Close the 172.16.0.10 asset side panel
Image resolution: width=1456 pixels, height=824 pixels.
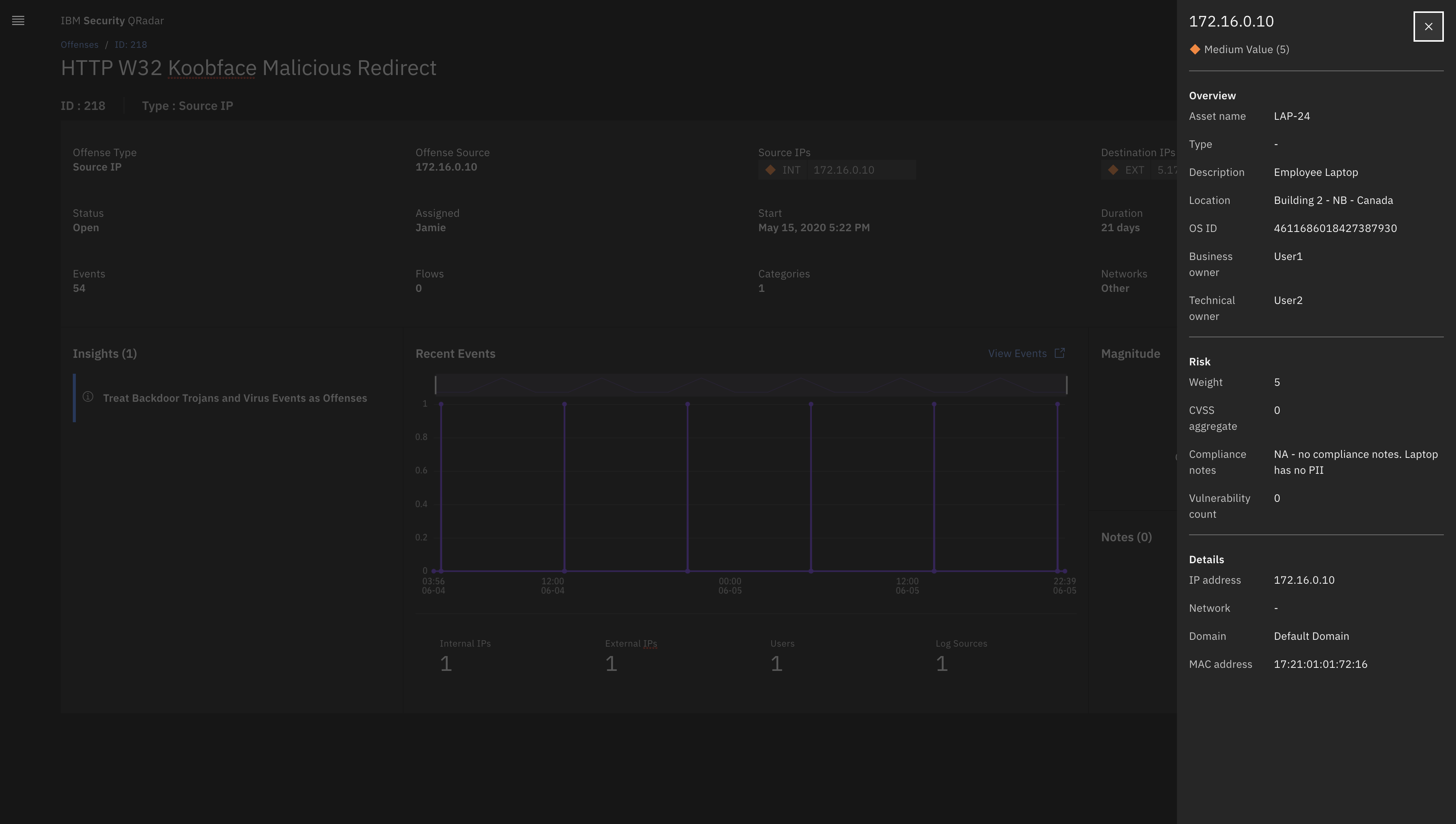point(1428,27)
